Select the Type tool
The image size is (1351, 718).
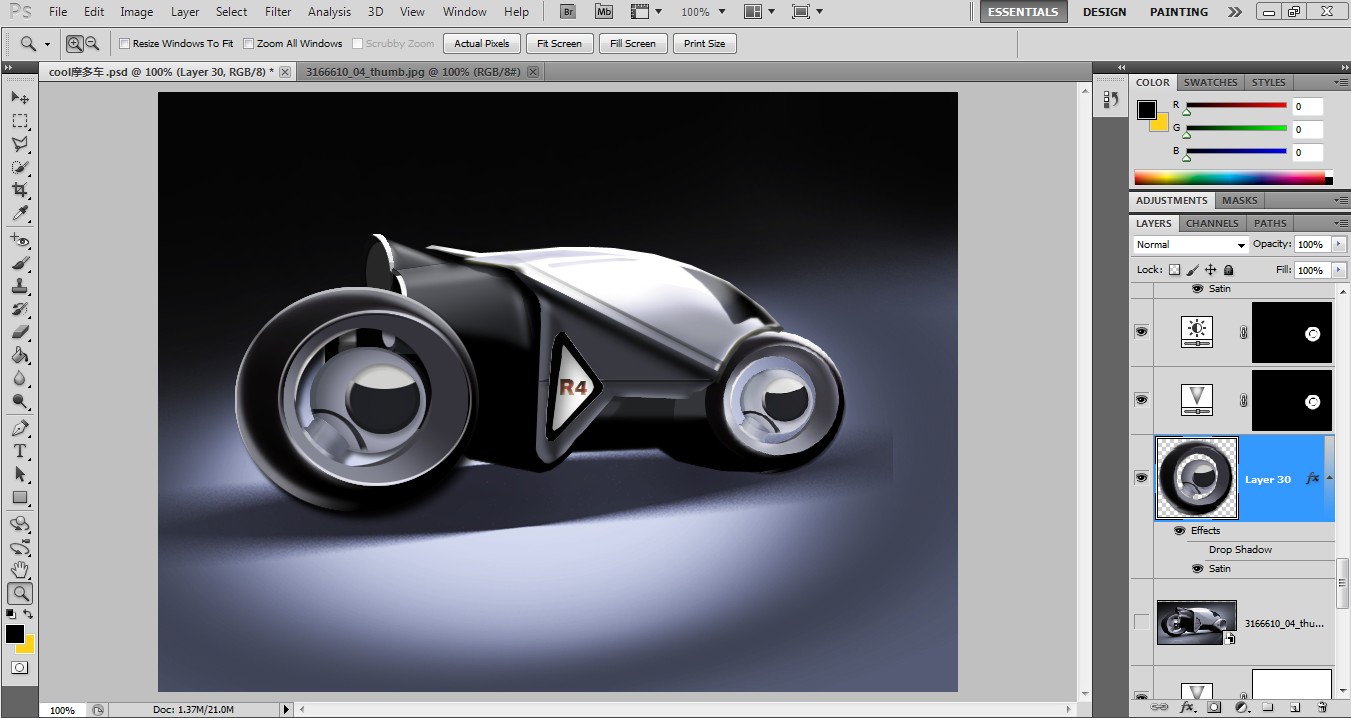coord(20,451)
